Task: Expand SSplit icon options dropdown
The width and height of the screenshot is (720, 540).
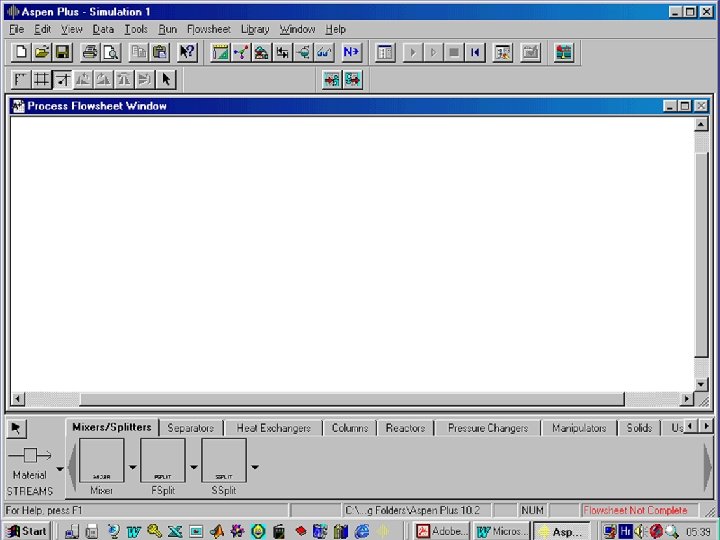Action: click(254, 467)
